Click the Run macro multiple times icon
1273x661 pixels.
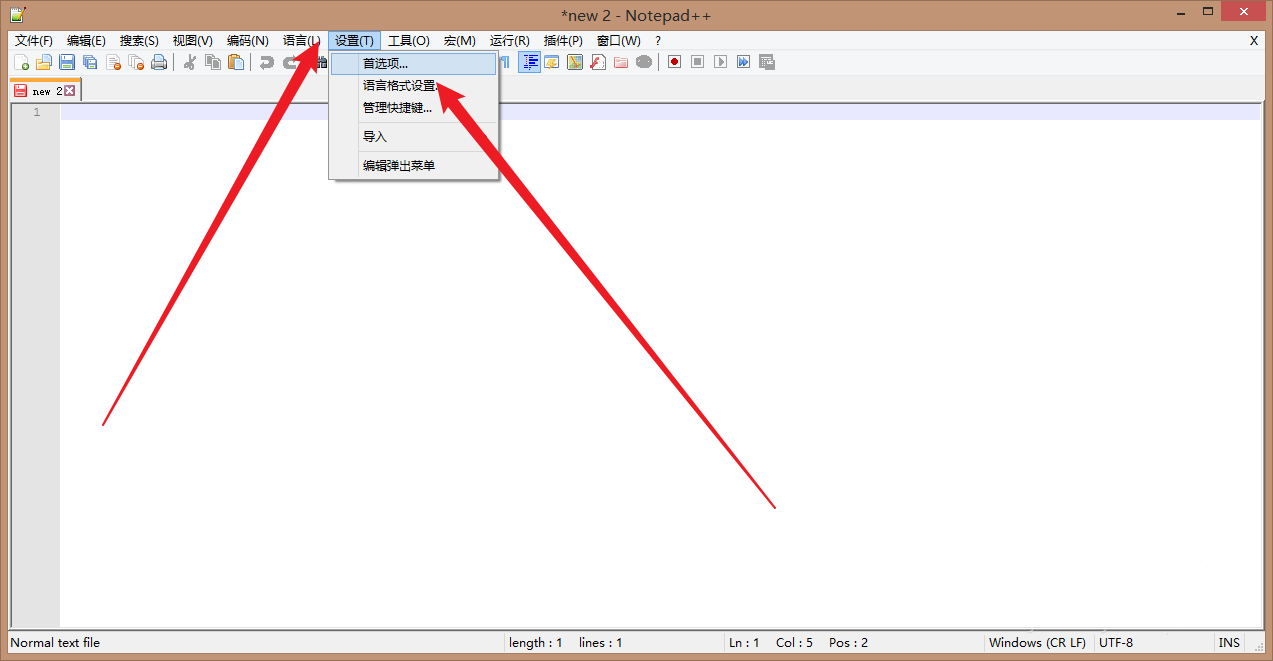744,62
